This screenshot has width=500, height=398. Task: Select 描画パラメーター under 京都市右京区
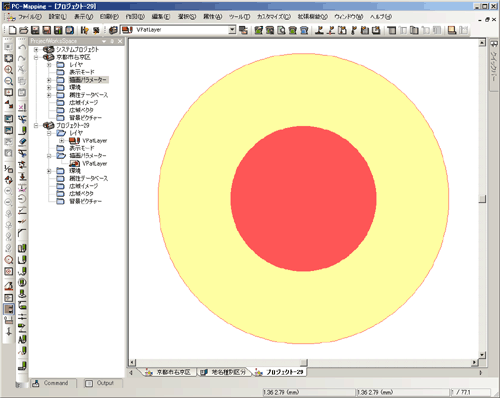point(88,80)
